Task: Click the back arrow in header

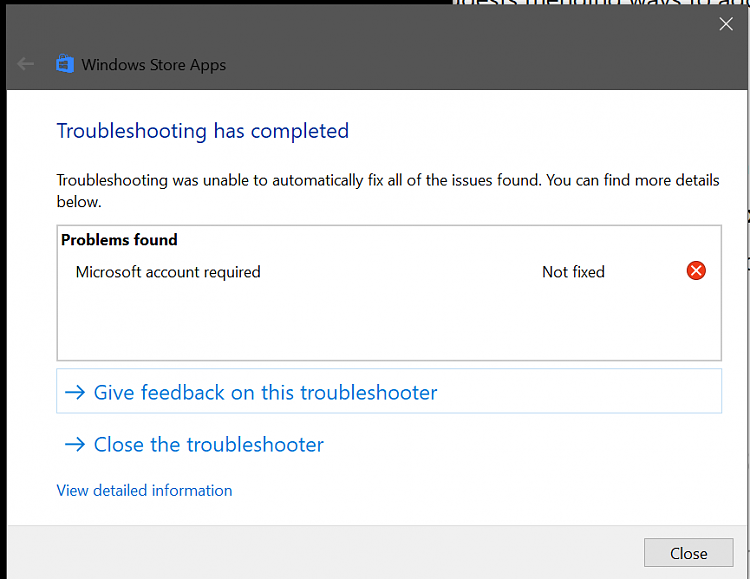Action: coord(25,64)
